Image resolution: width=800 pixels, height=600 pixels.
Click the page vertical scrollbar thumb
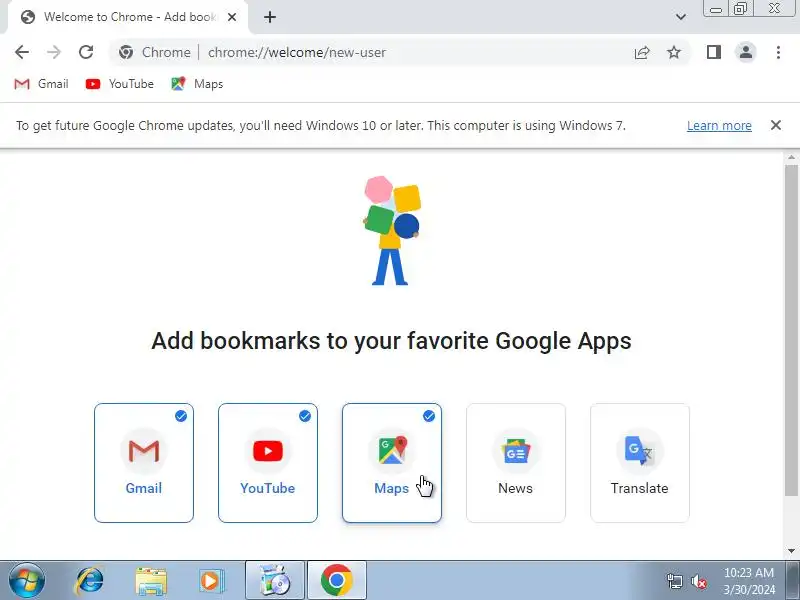pyautogui.click(x=791, y=330)
